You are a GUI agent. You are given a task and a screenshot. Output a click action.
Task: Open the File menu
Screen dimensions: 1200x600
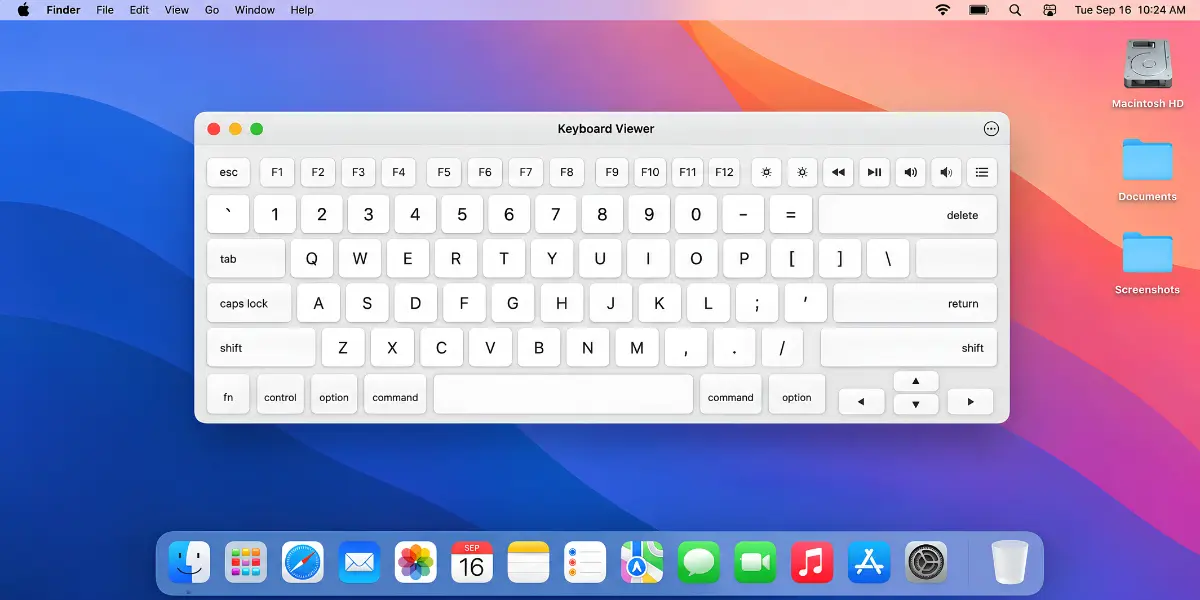[x=105, y=10]
